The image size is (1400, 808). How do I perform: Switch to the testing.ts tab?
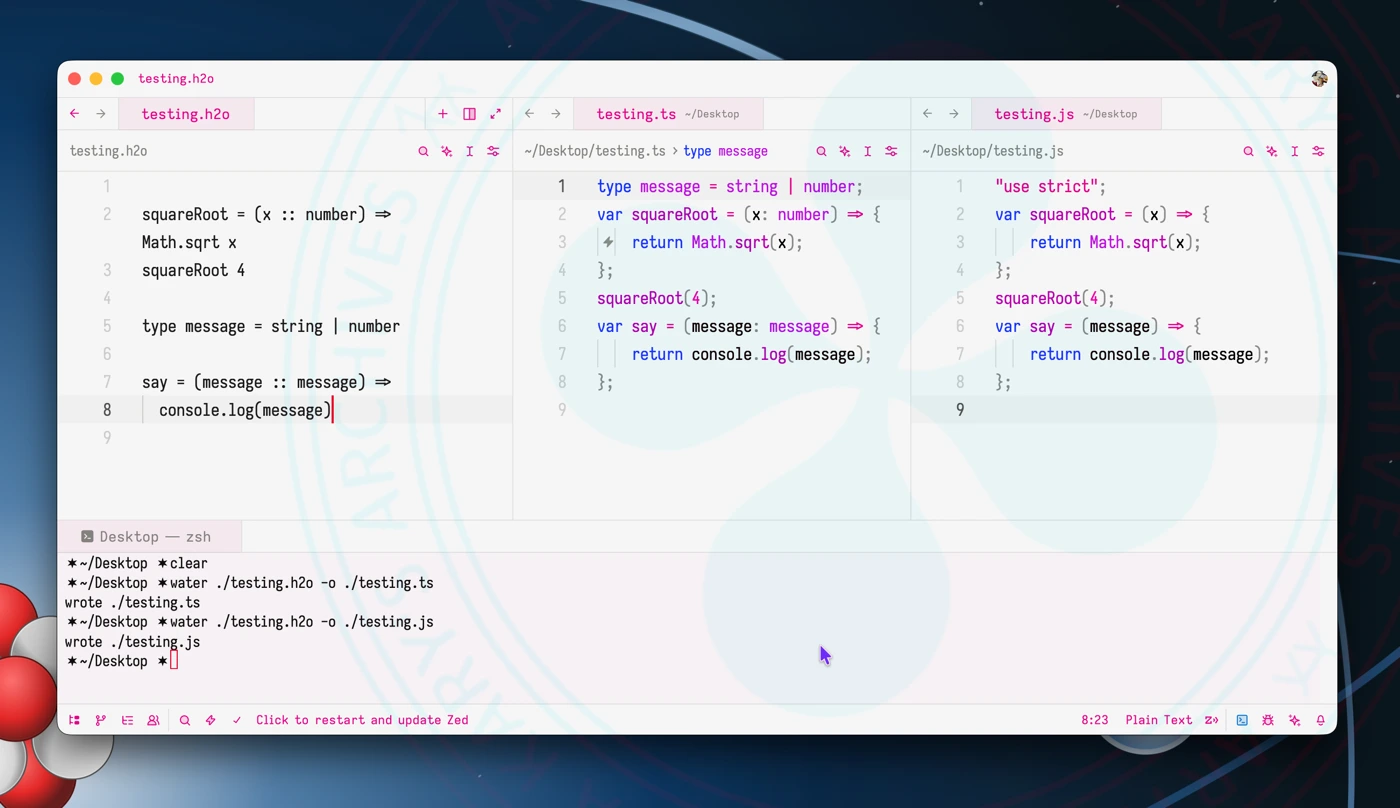(x=637, y=114)
